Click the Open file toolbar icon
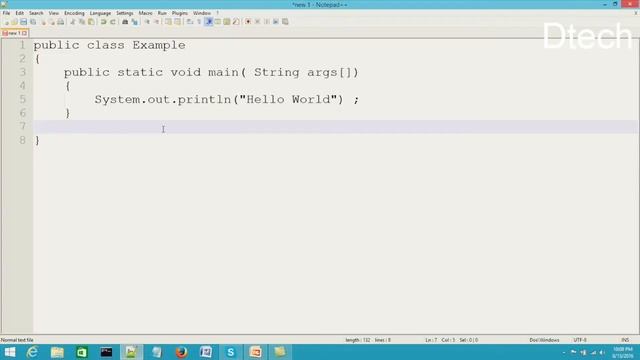 [14, 22]
